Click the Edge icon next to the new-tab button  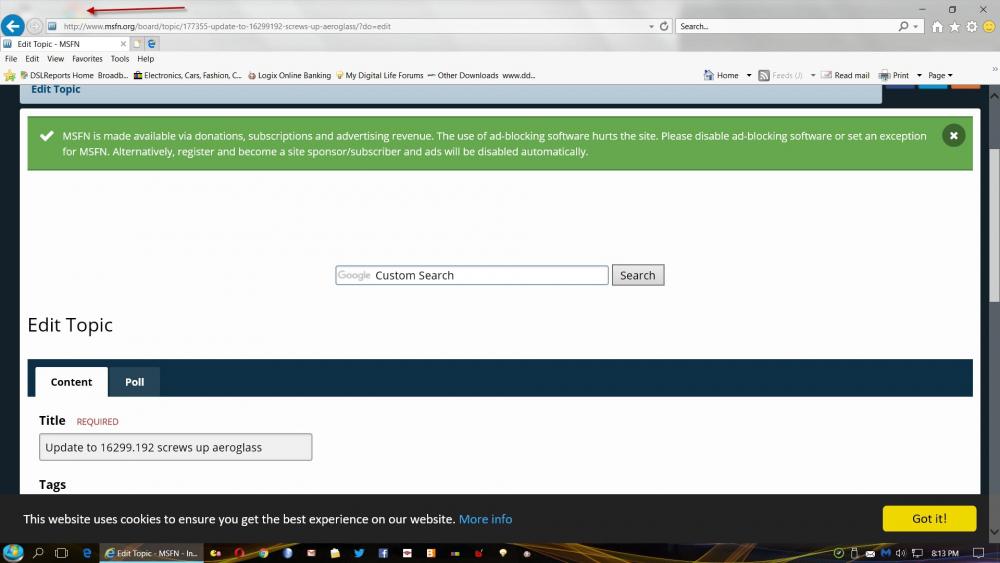tap(152, 44)
